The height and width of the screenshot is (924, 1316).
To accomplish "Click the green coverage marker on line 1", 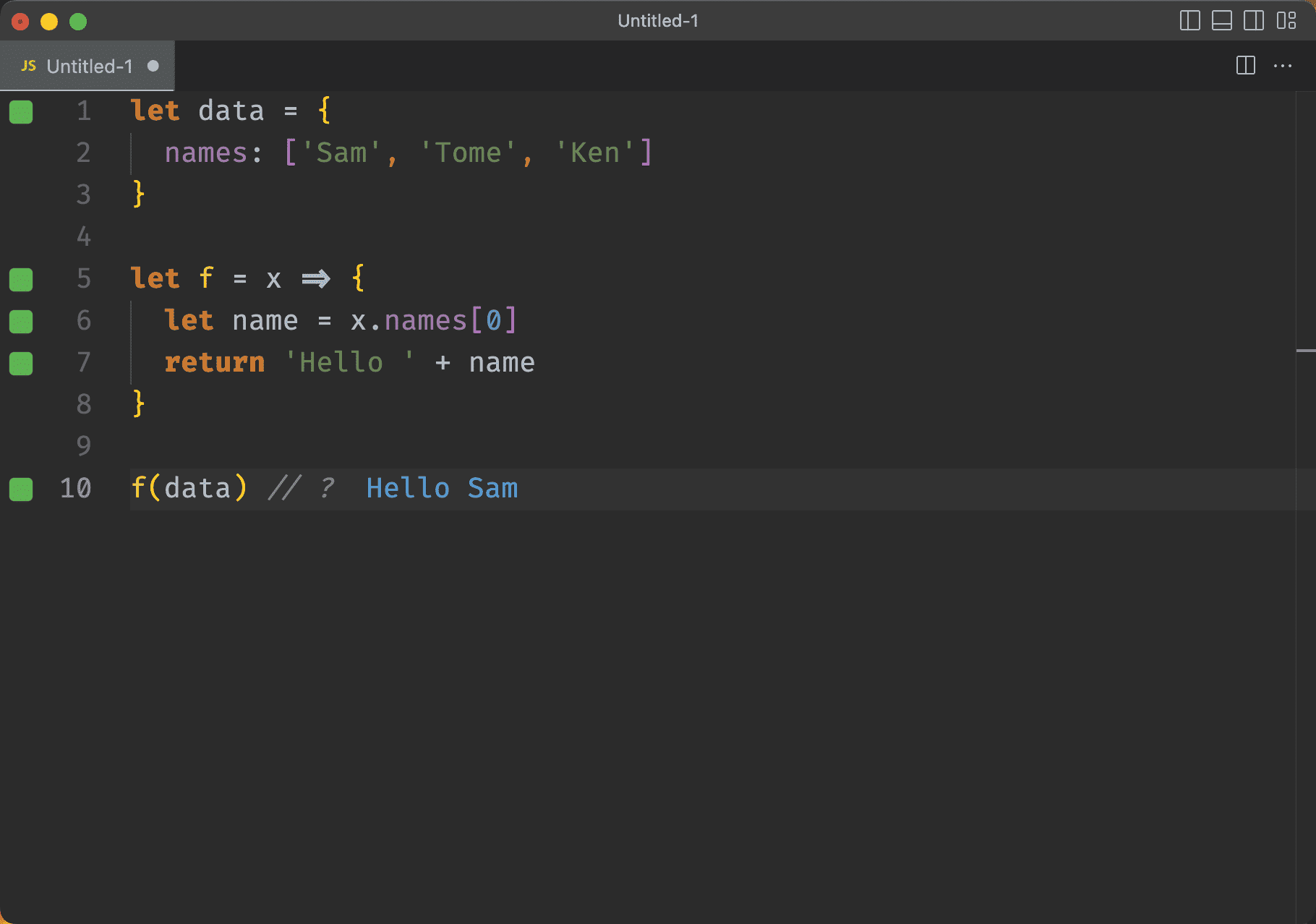I will [21, 112].
